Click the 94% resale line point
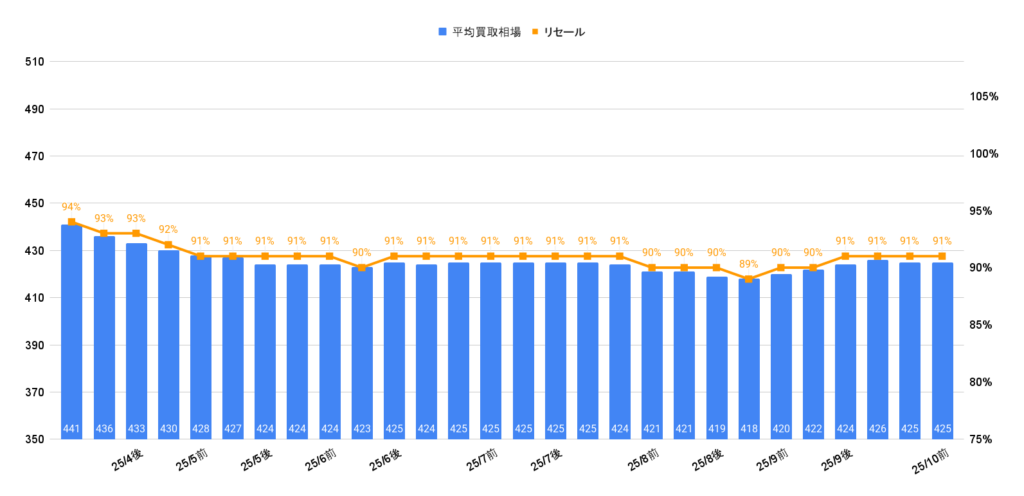This screenshot has width=1024, height=496. 72,222
